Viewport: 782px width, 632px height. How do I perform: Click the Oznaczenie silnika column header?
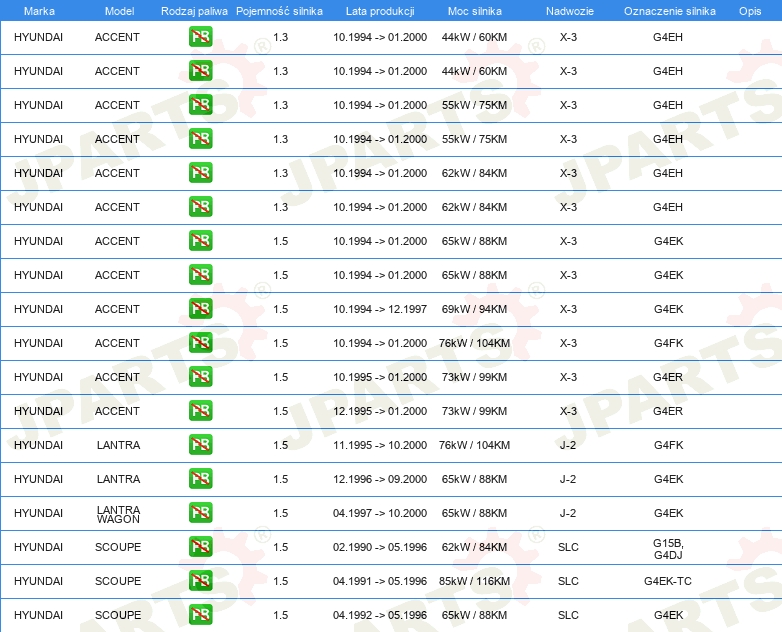669,11
